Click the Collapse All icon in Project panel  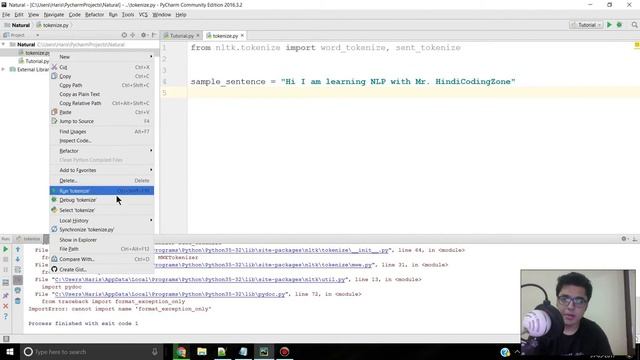[x=133, y=35]
